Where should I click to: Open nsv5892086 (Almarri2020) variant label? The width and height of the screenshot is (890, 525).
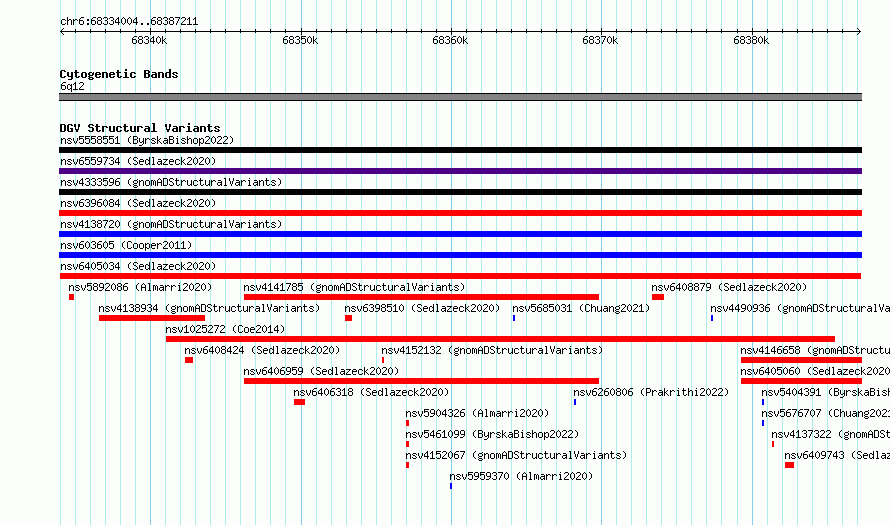(x=140, y=287)
